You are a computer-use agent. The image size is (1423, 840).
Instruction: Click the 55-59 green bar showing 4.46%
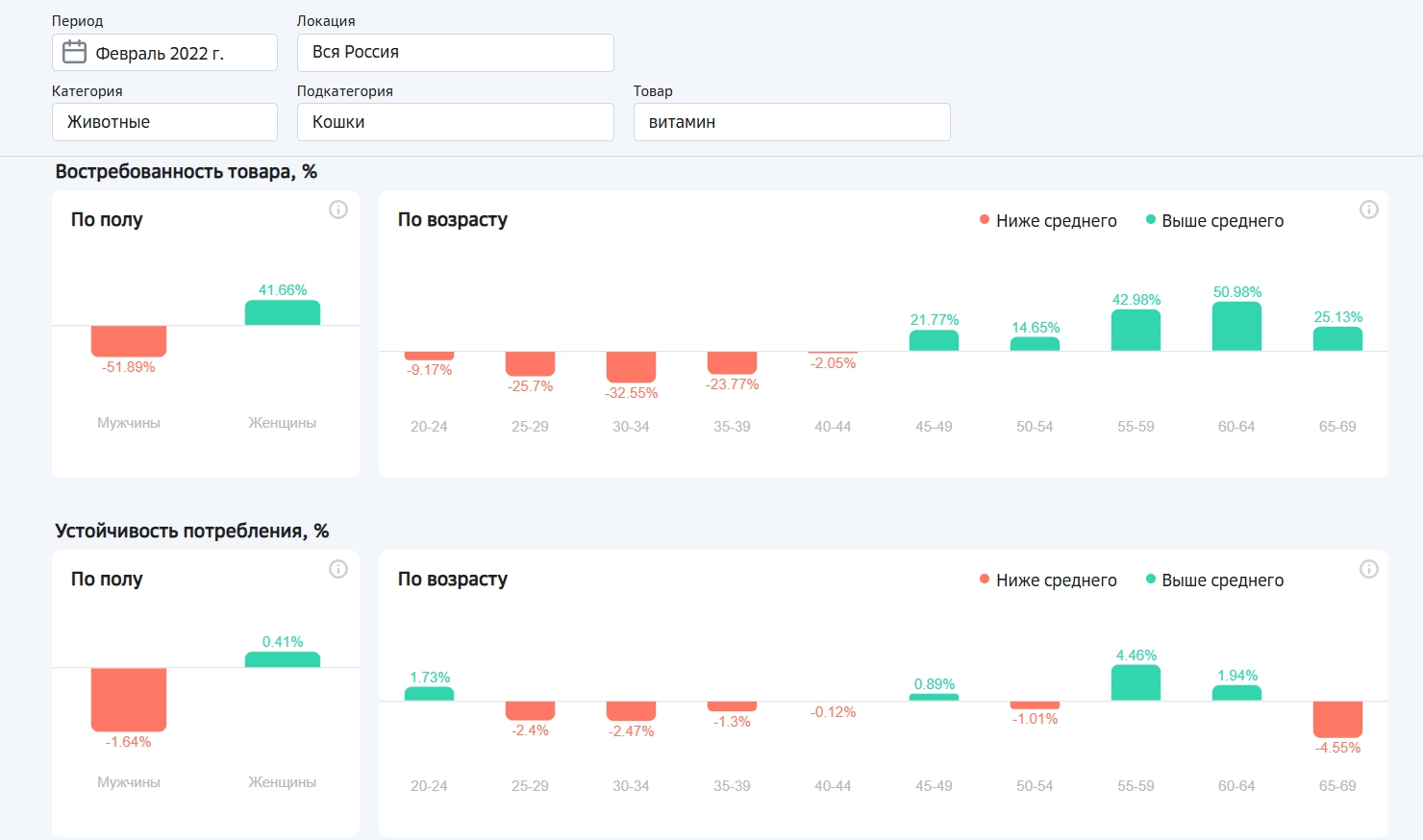1136,683
